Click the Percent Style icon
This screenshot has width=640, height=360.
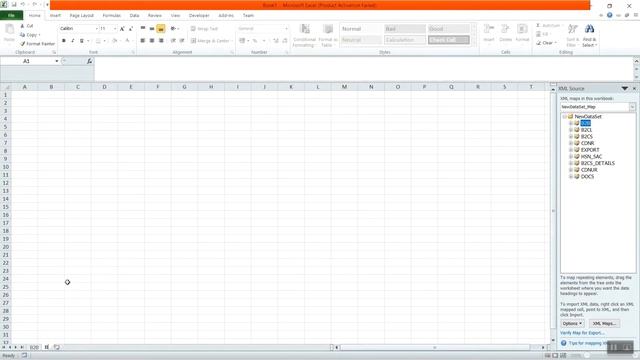255,41
